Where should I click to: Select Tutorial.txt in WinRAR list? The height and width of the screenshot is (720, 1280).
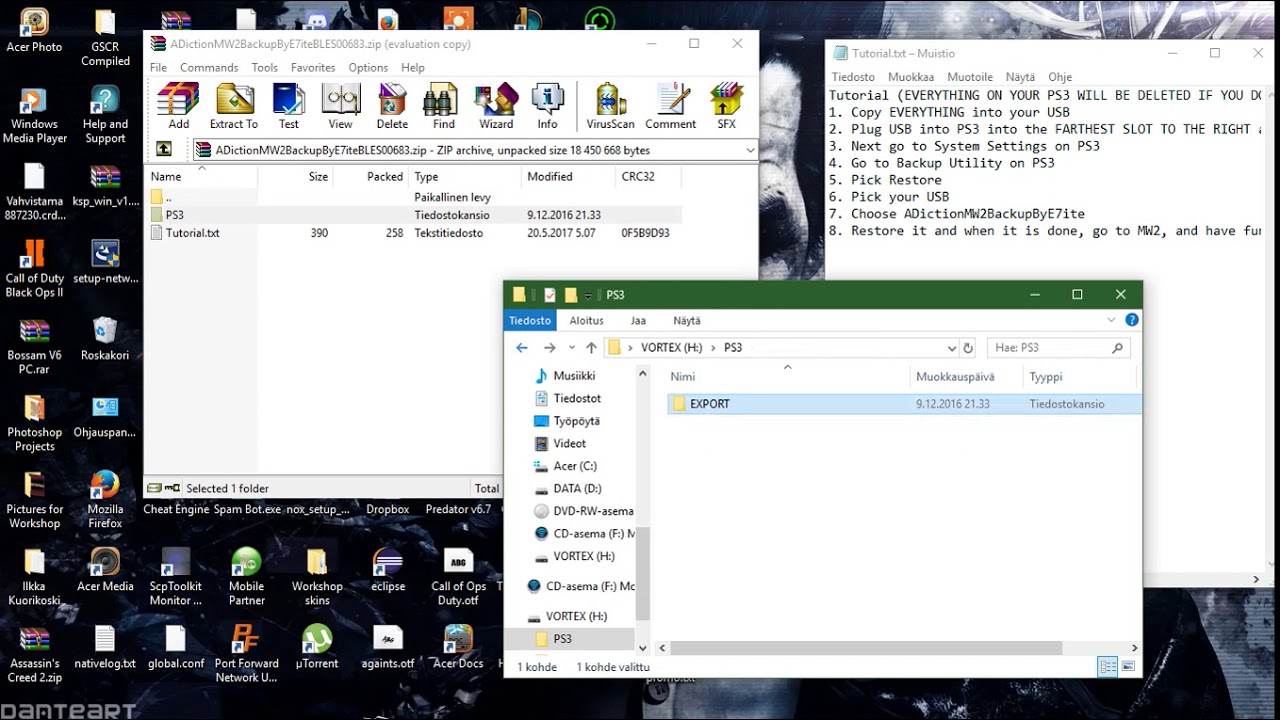(414, 233)
